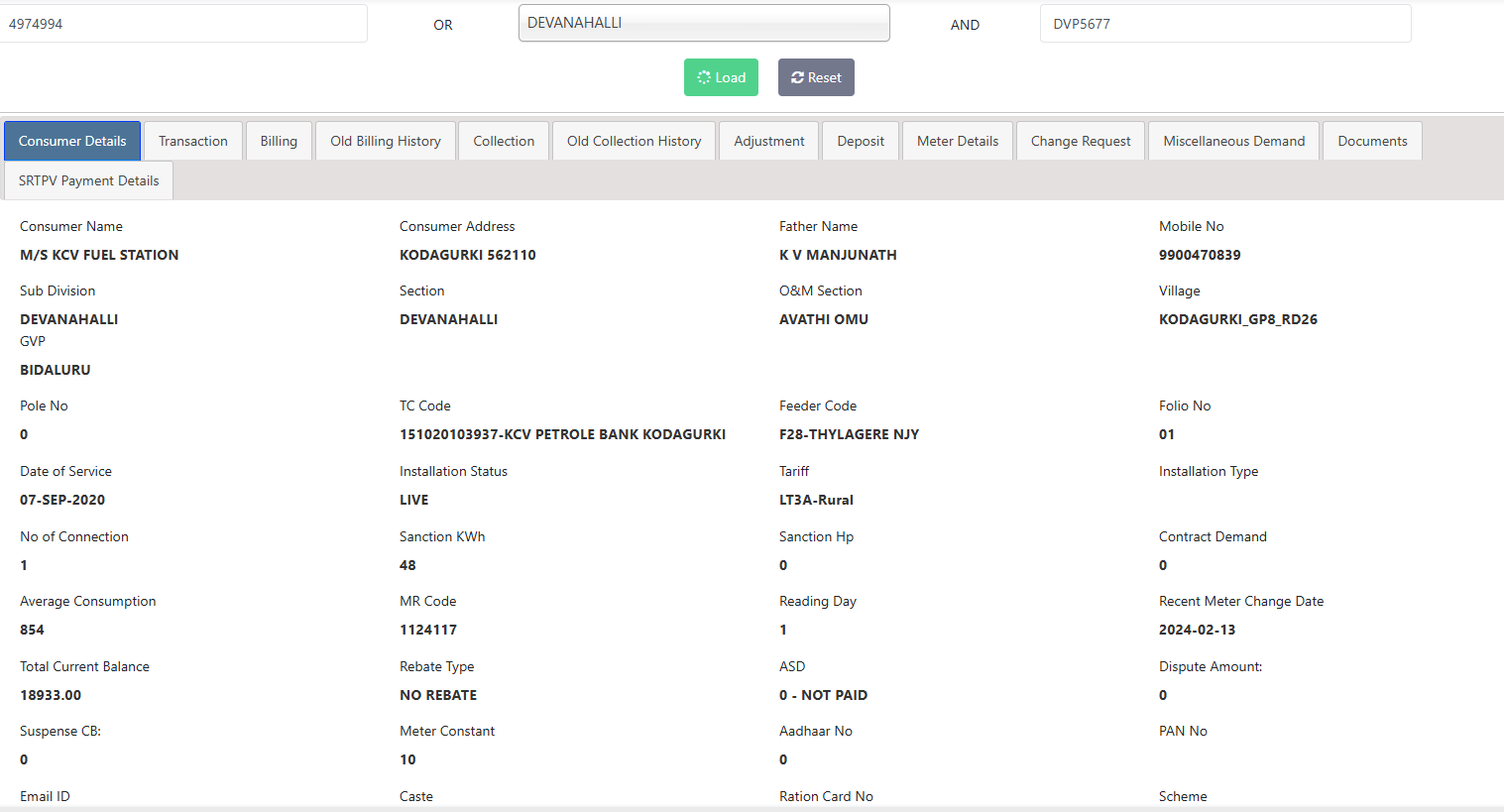Select the Collection tab
Image resolution: width=1504 pixels, height=812 pixels.
(504, 141)
